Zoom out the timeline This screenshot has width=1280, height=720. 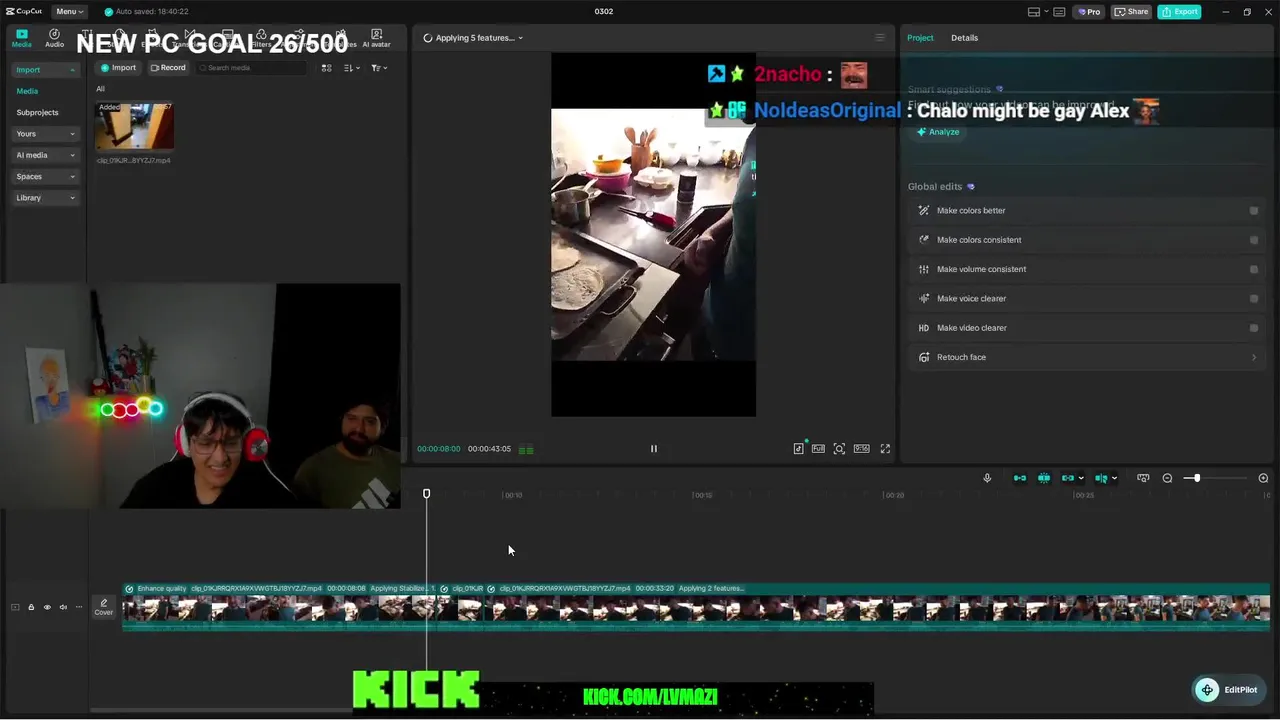(1167, 478)
